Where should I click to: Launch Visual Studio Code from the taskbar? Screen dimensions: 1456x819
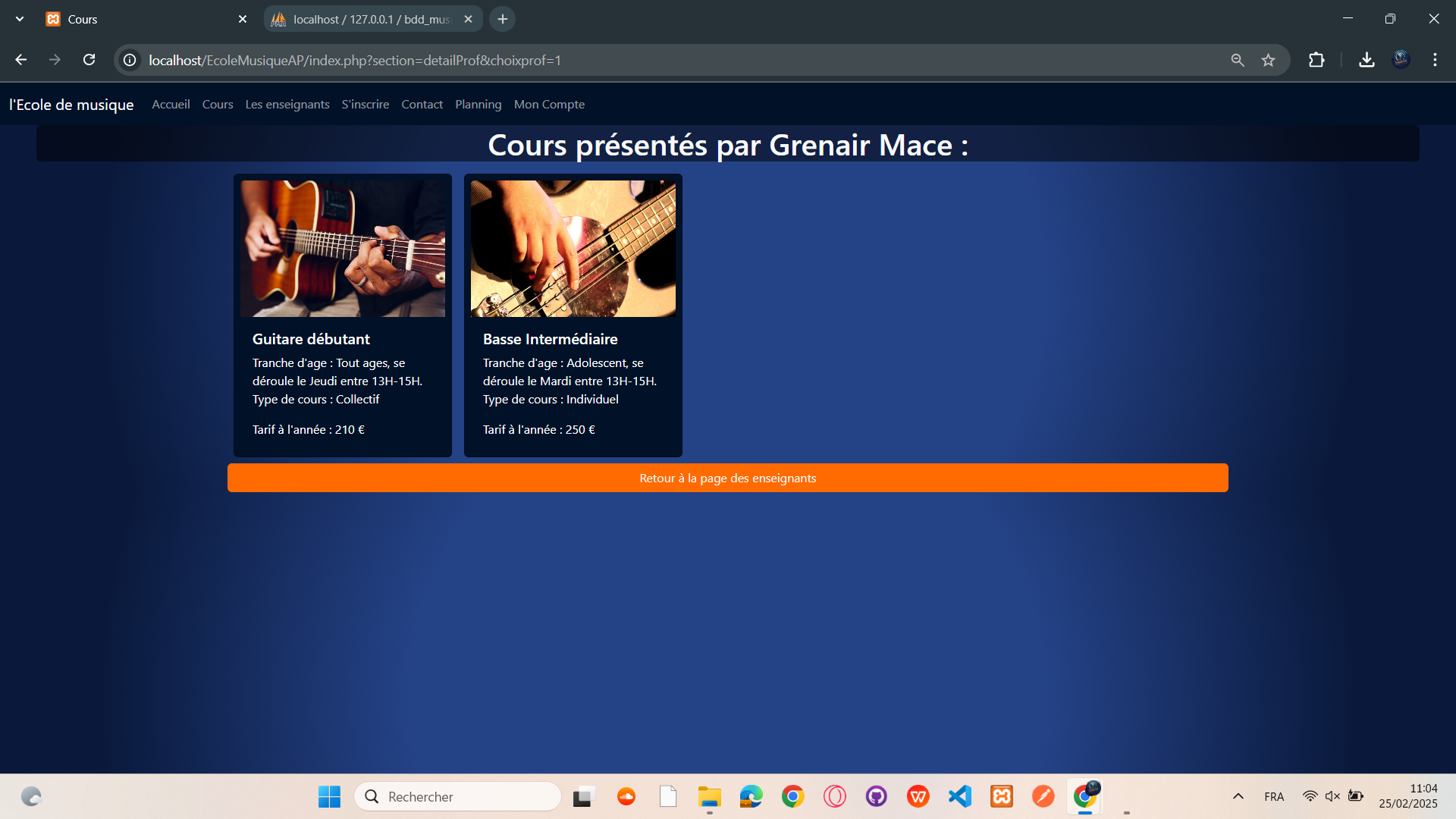click(x=960, y=796)
